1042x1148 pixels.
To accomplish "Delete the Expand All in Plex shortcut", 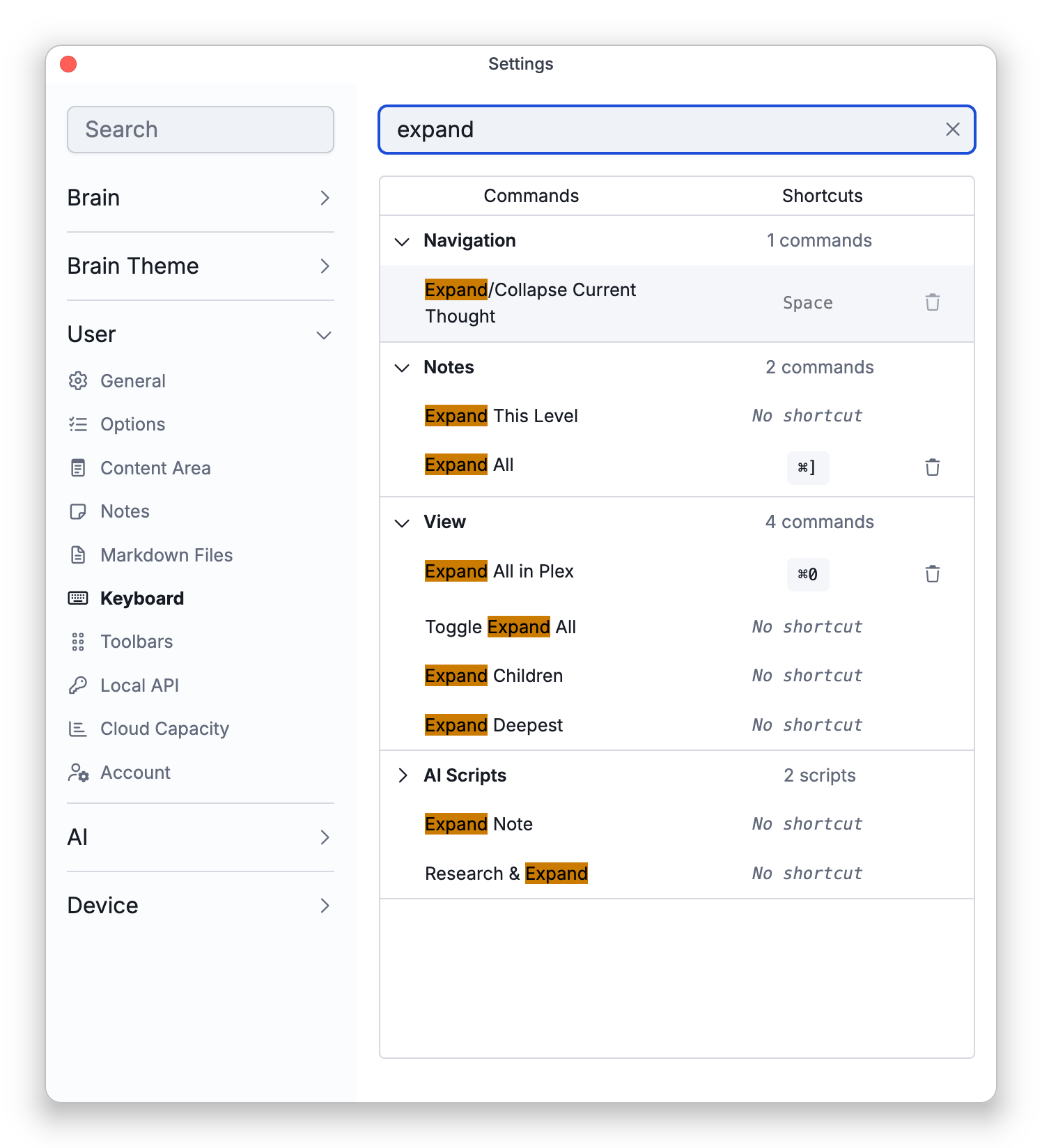I will click(x=932, y=574).
